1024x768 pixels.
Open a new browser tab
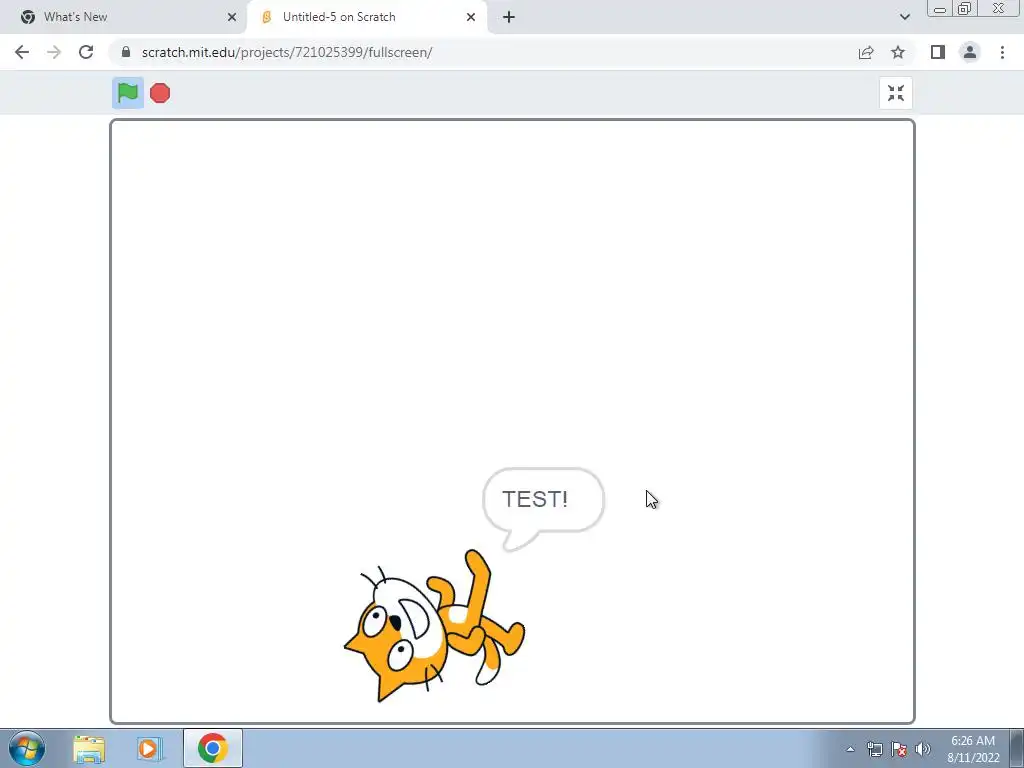(509, 17)
